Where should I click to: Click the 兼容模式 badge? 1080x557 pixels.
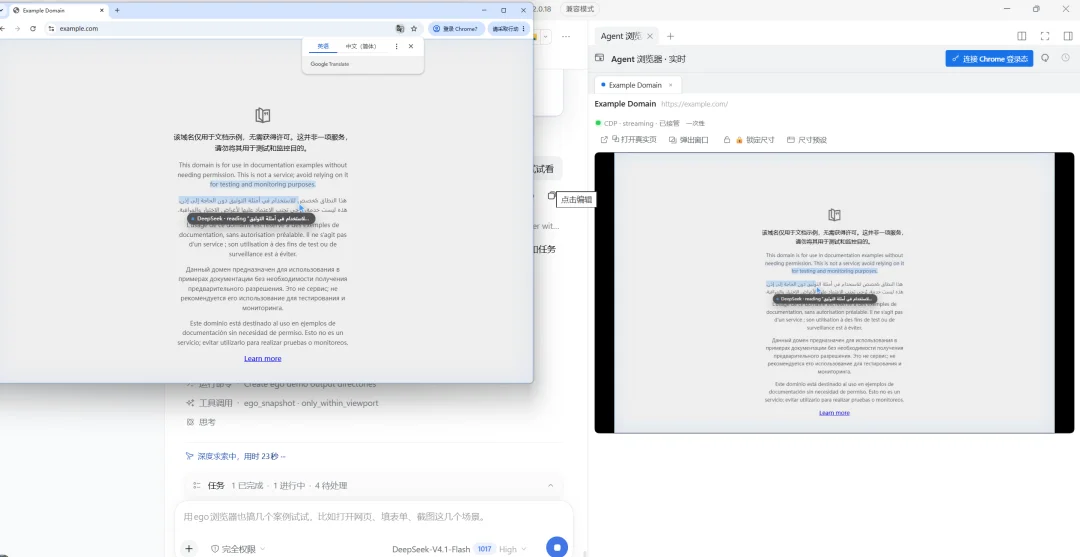pos(579,8)
